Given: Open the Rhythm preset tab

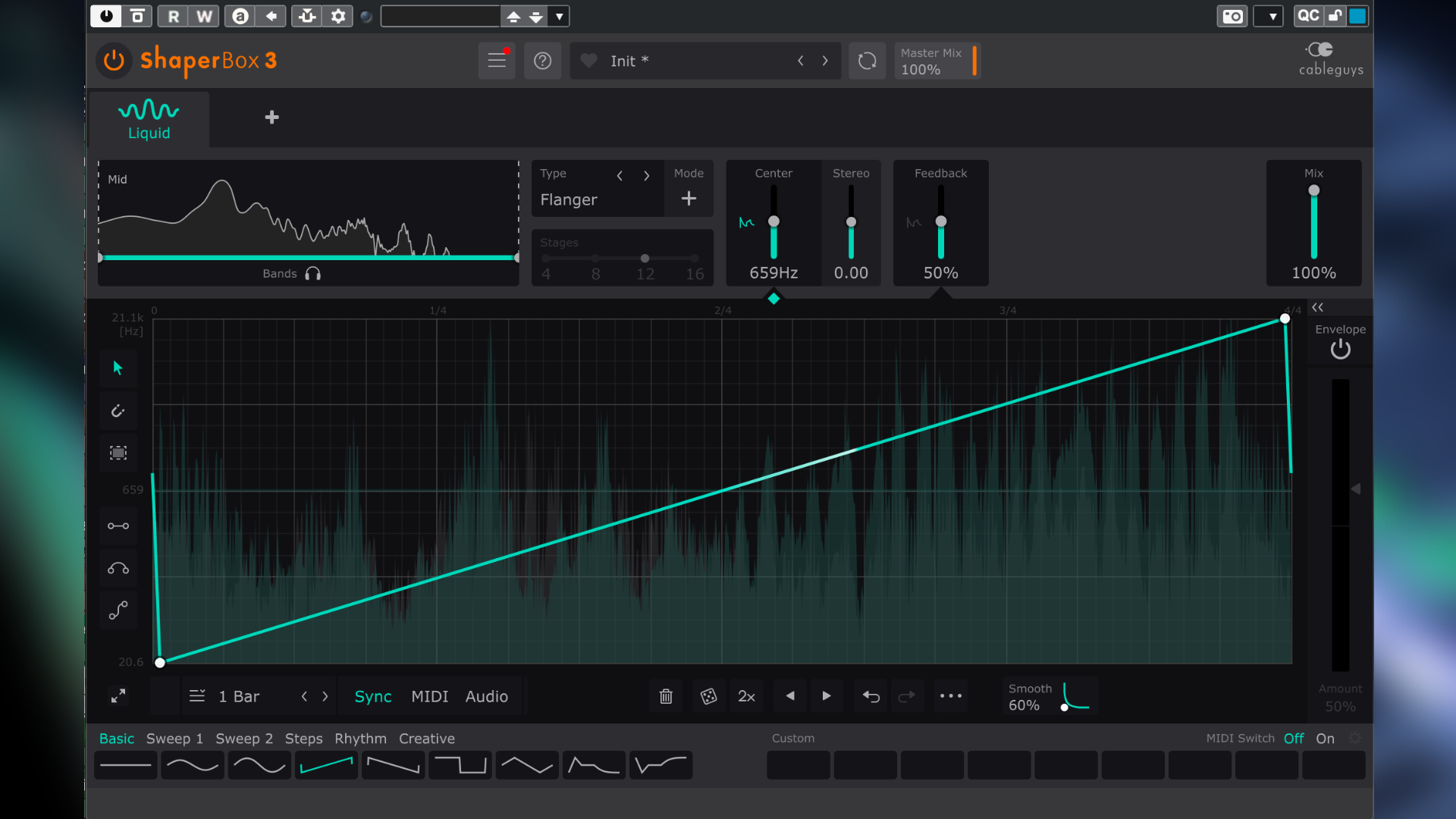Looking at the screenshot, I should click(x=360, y=739).
